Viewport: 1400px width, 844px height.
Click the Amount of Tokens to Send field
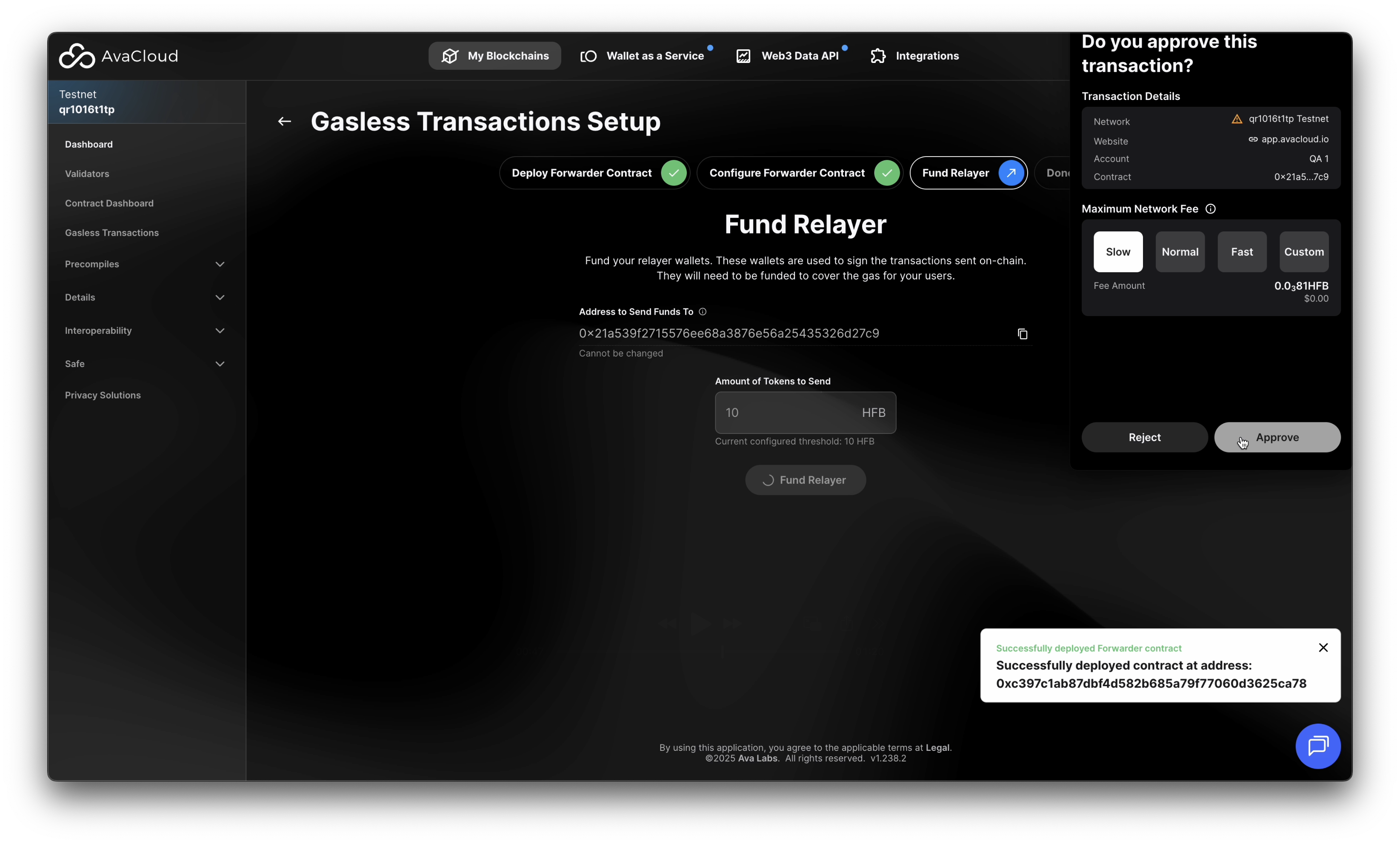click(x=790, y=413)
